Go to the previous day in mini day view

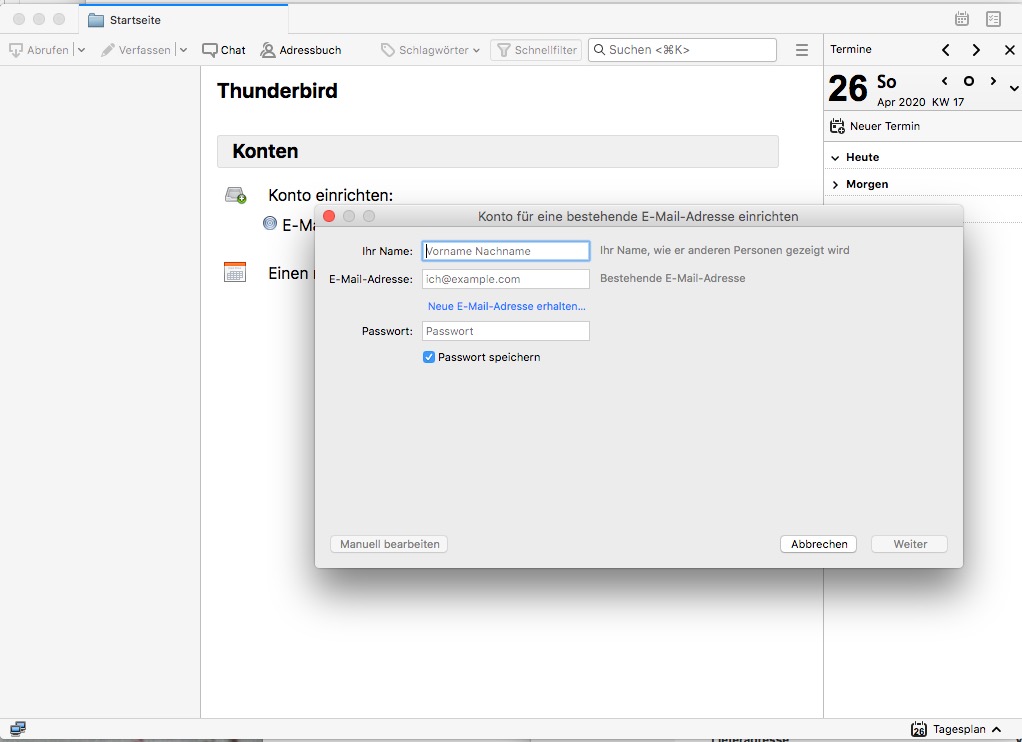944,81
